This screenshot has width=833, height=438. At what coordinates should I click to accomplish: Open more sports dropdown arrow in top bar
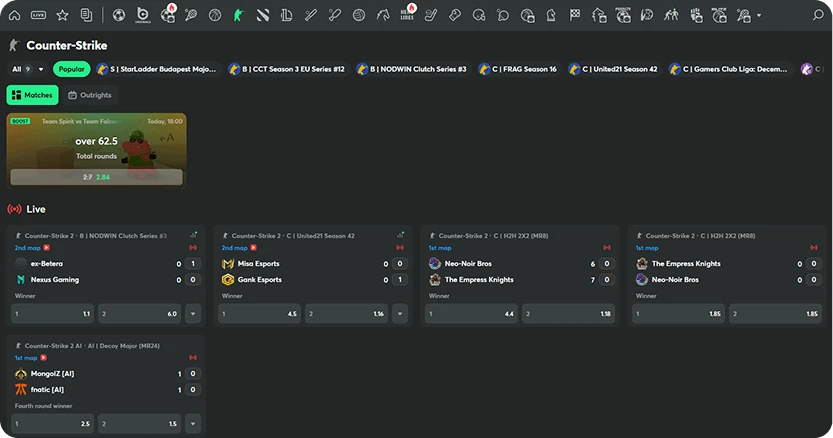point(759,15)
